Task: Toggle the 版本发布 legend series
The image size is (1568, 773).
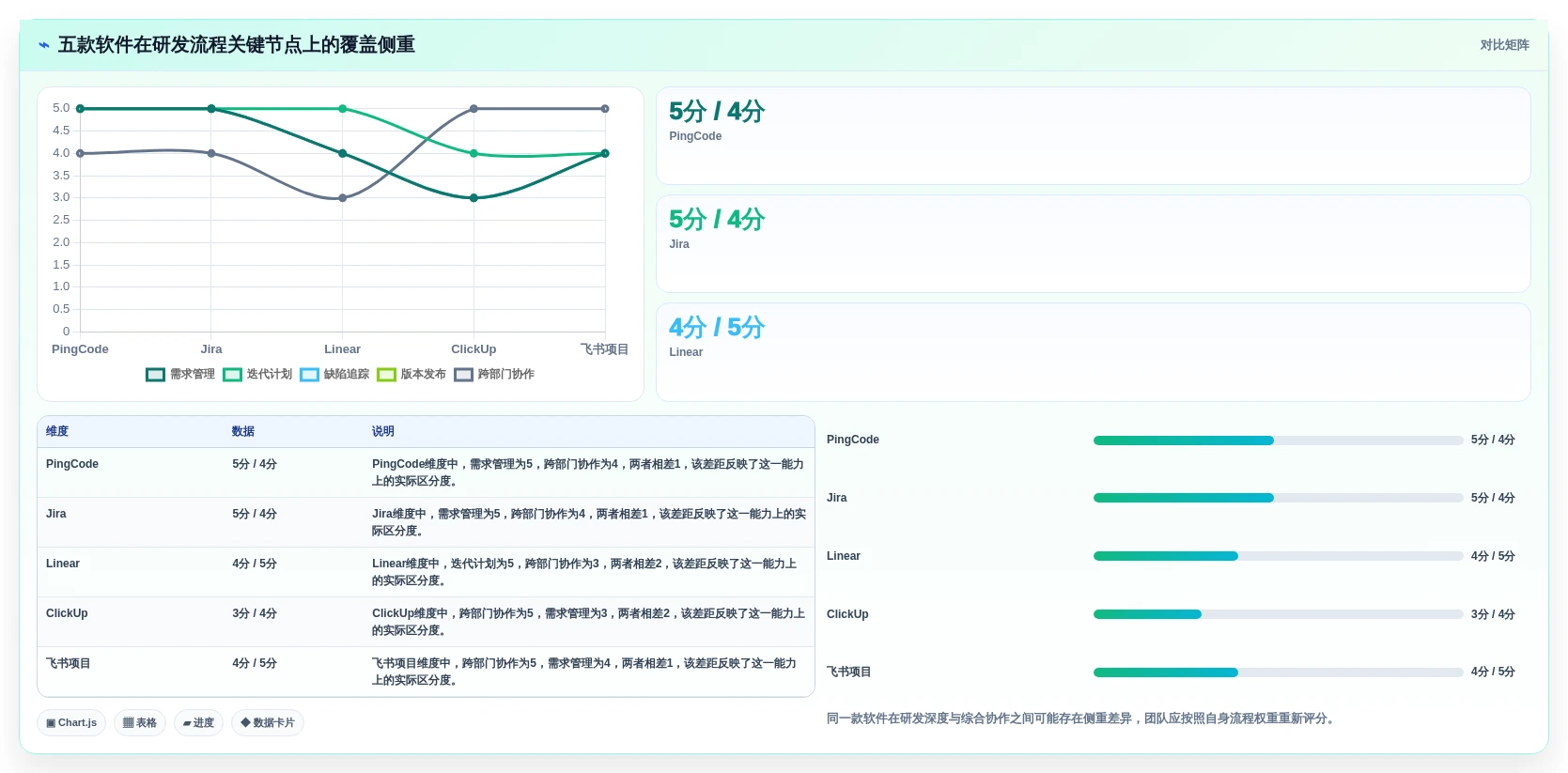Action: tap(411, 374)
